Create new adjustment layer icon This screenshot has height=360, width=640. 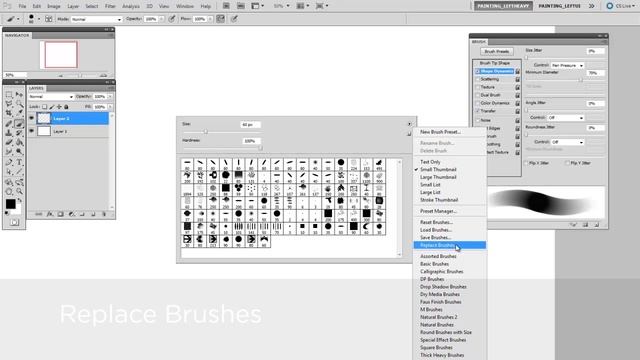pyautogui.click(x=71, y=214)
